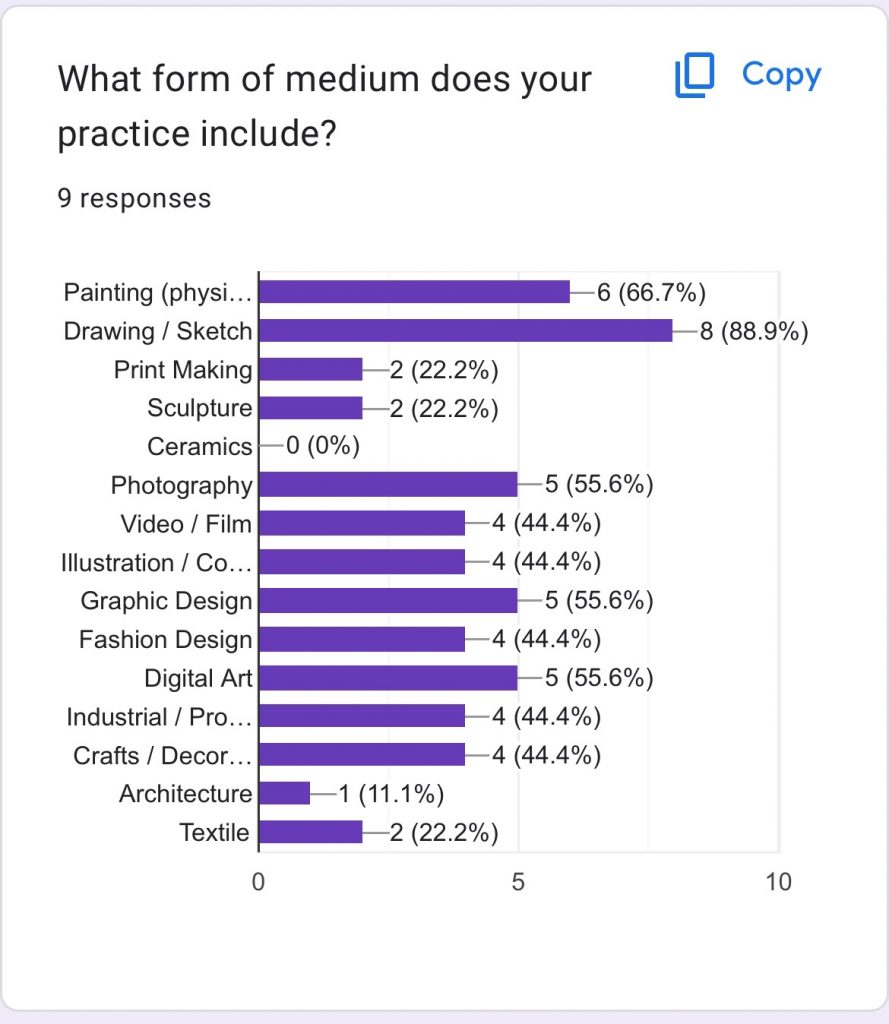889x1024 pixels.
Task: Click the chart question title
Action: coord(324,106)
